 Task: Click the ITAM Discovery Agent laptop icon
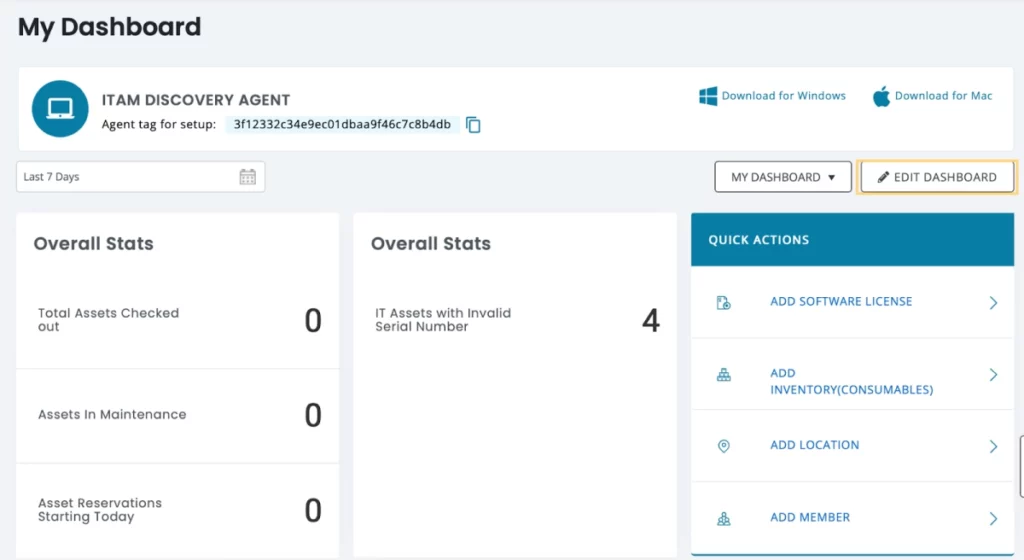tap(60, 109)
